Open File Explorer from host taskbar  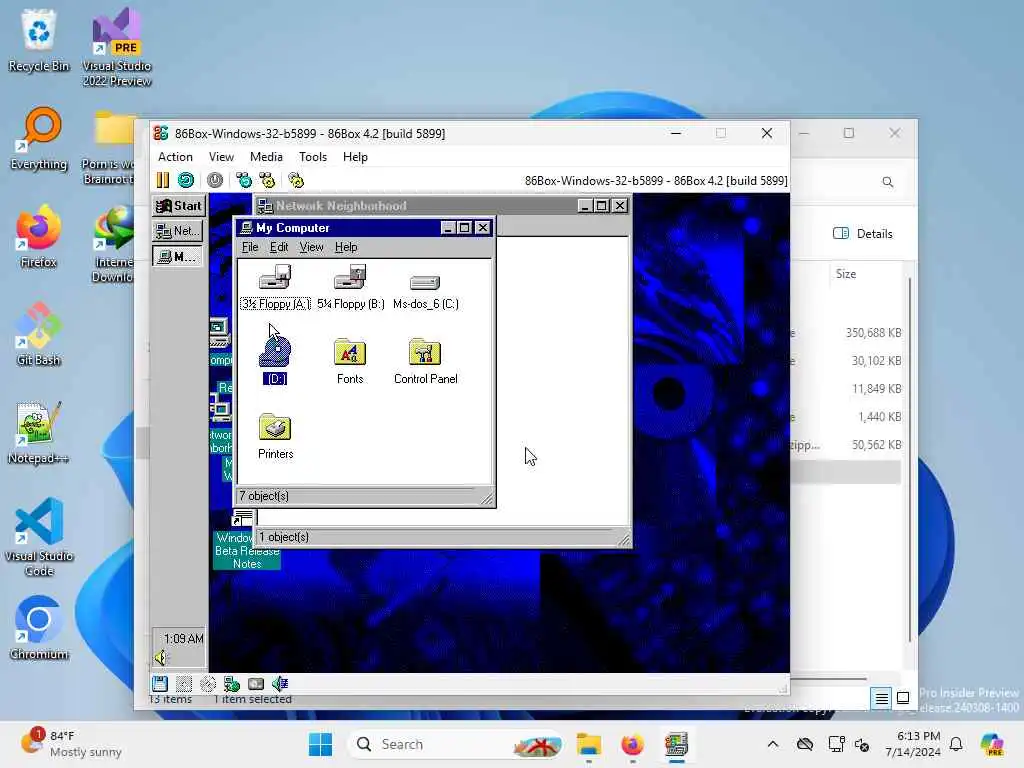[x=588, y=744]
